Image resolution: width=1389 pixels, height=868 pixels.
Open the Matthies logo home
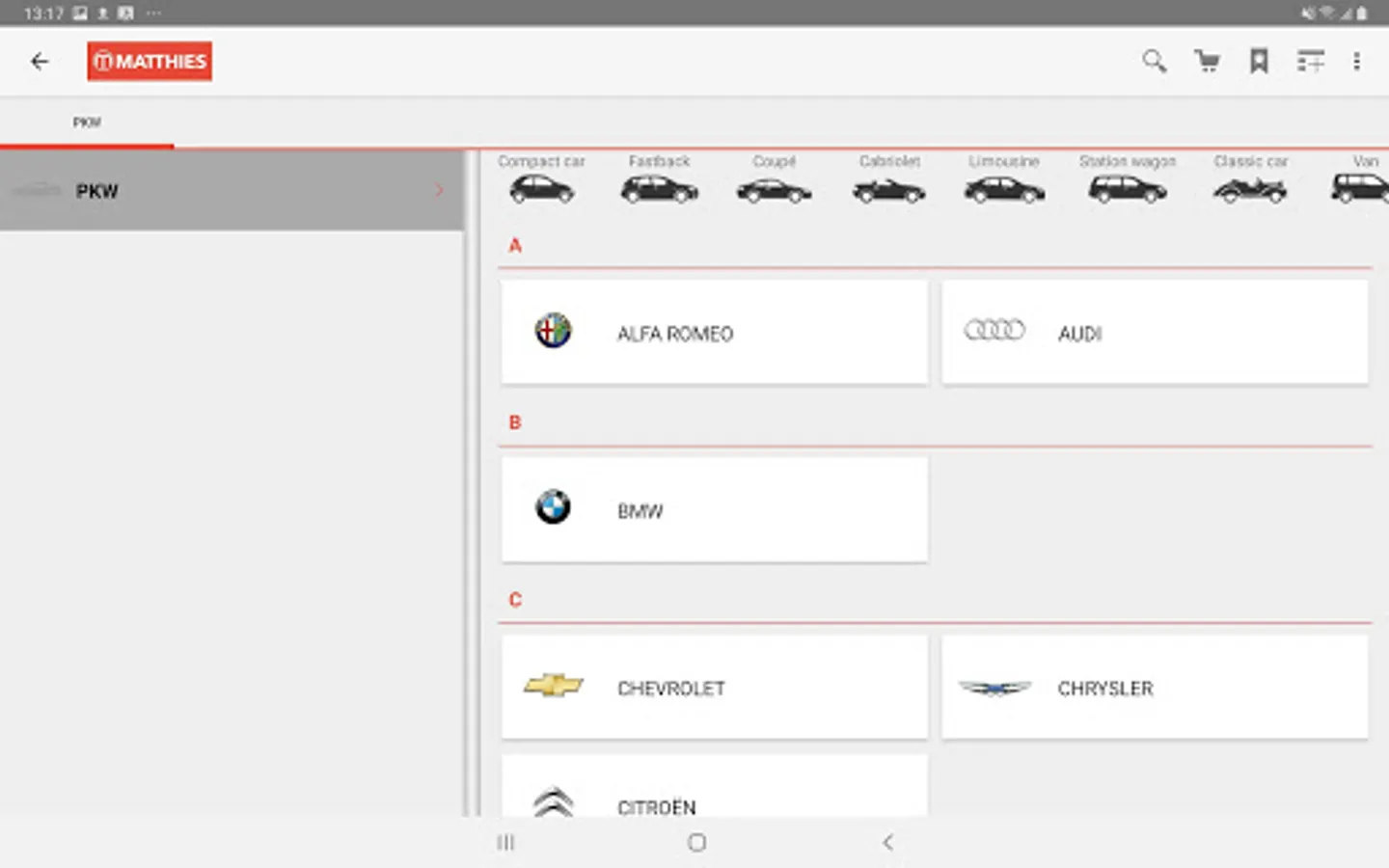coord(150,61)
